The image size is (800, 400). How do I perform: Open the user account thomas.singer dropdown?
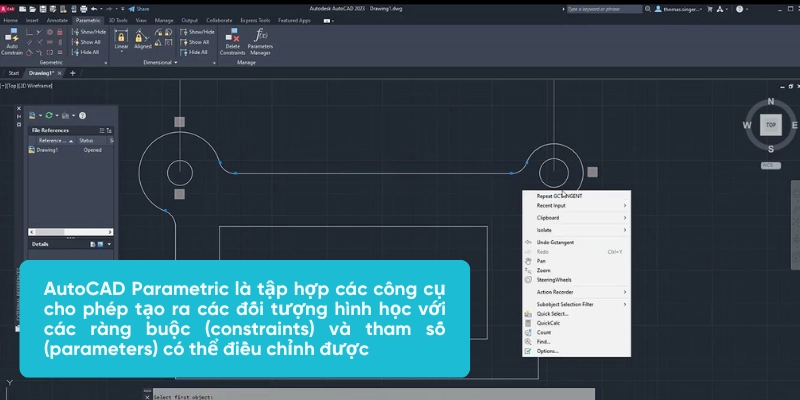tap(679, 9)
